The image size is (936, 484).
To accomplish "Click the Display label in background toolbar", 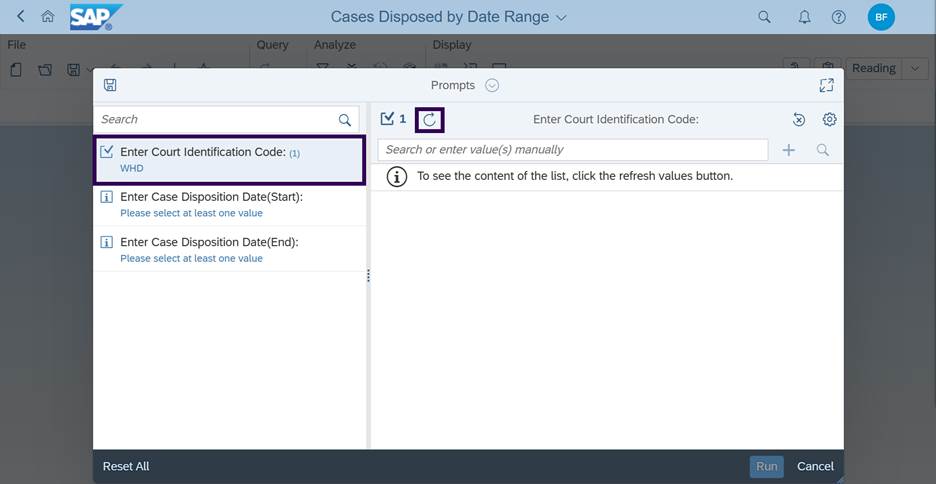I will click(452, 45).
